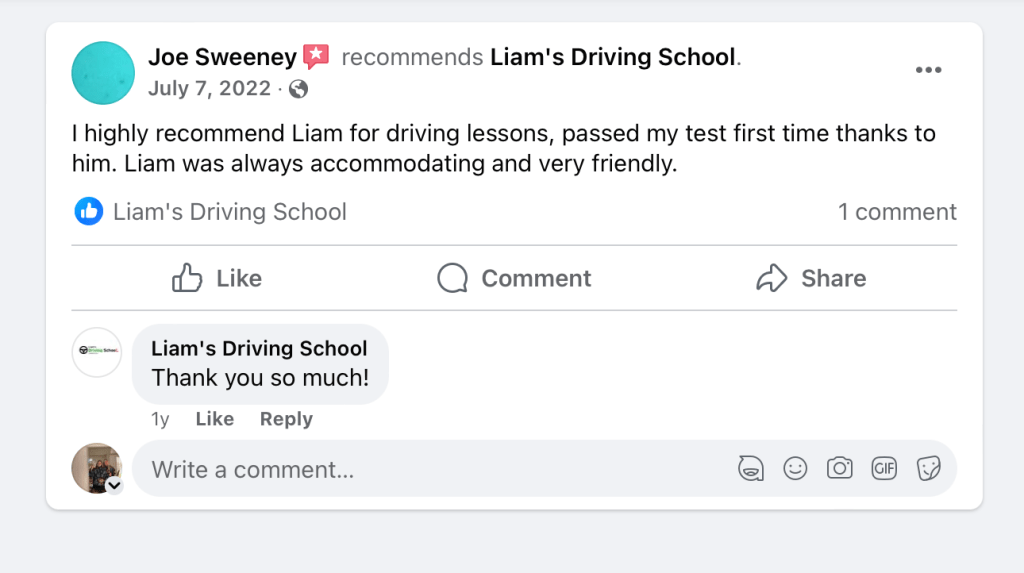Click the globe public audience icon

pos(298,89)
